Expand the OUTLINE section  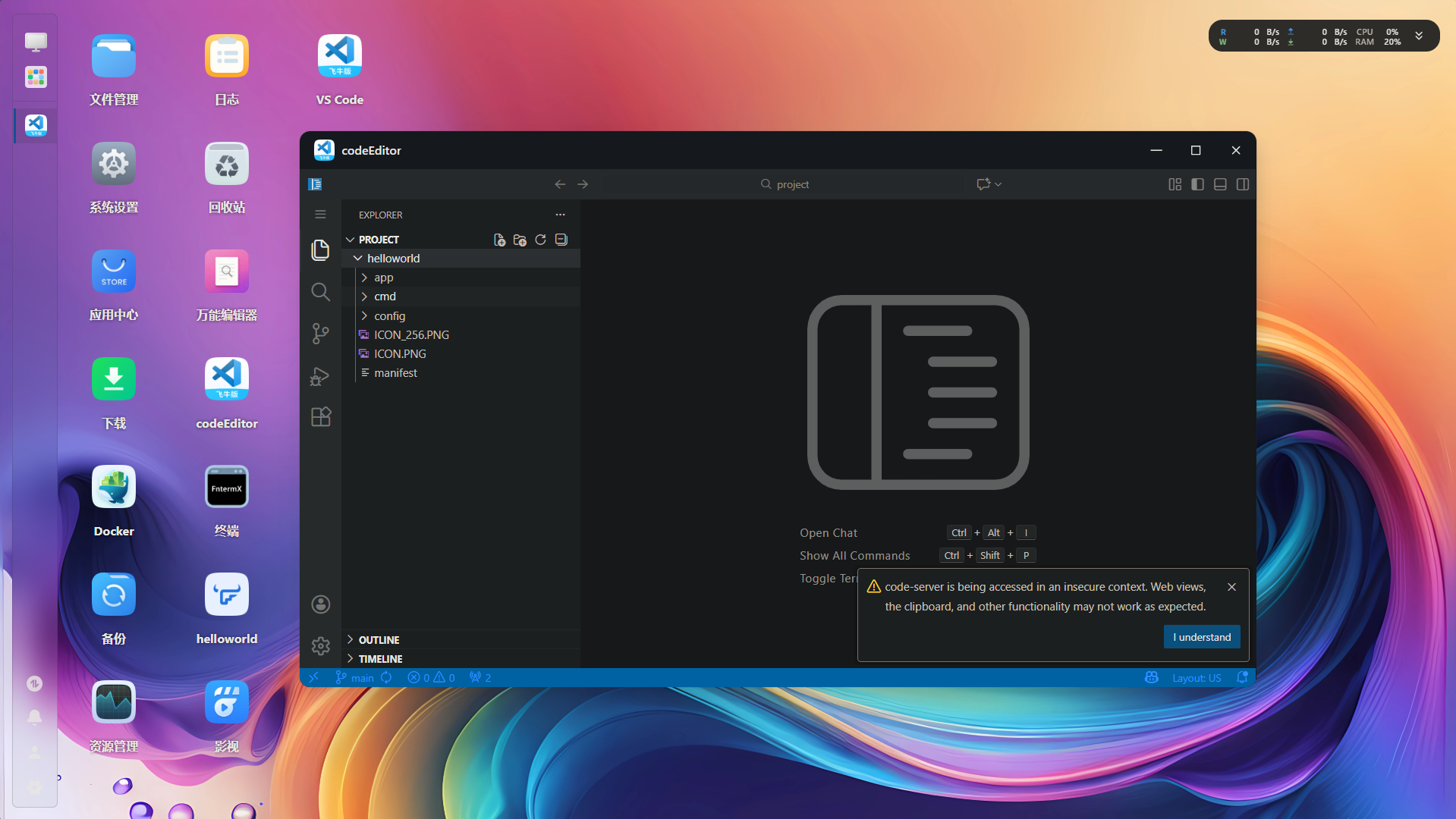click(379, 640)
